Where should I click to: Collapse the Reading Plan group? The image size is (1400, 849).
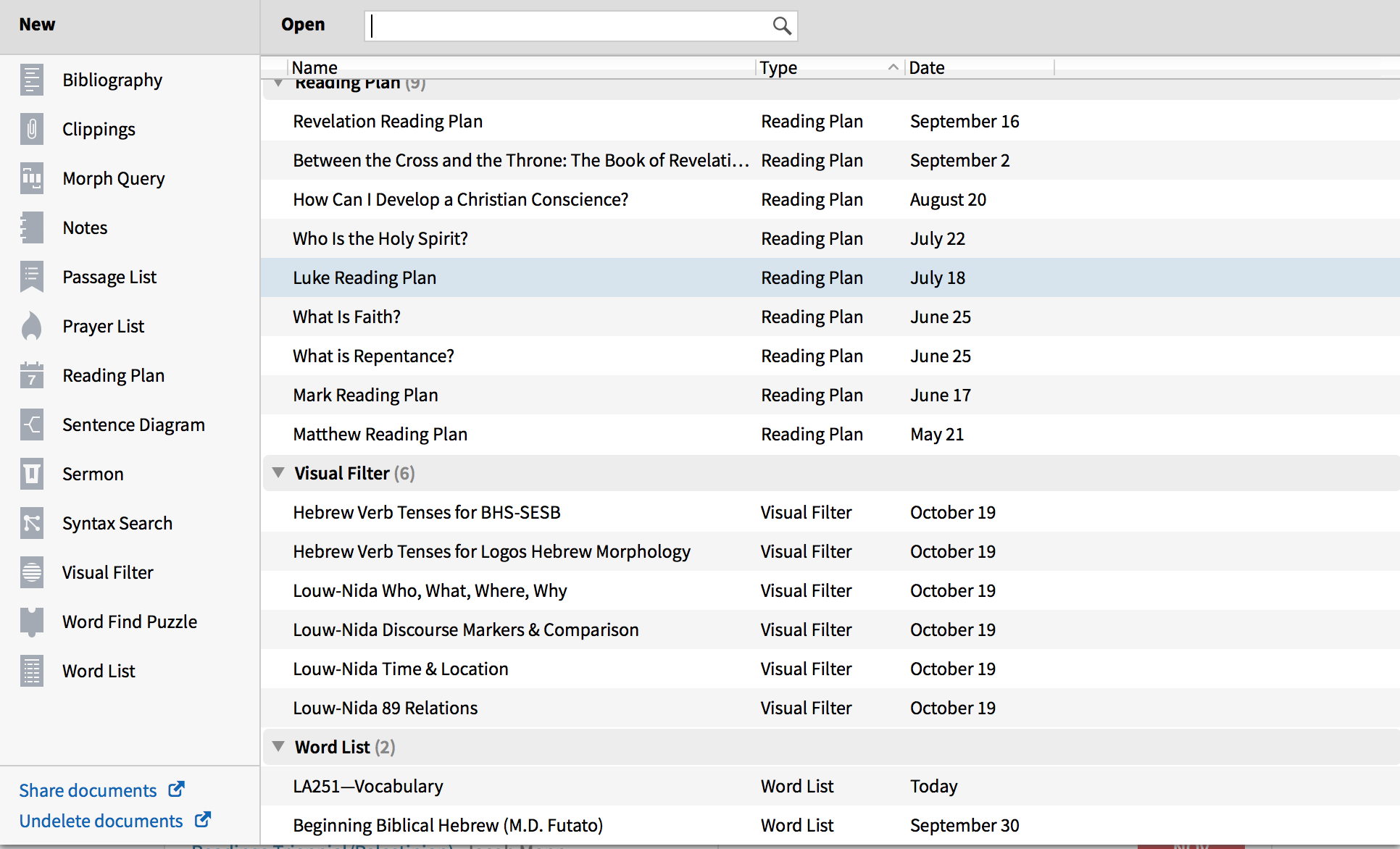point(278,84)
